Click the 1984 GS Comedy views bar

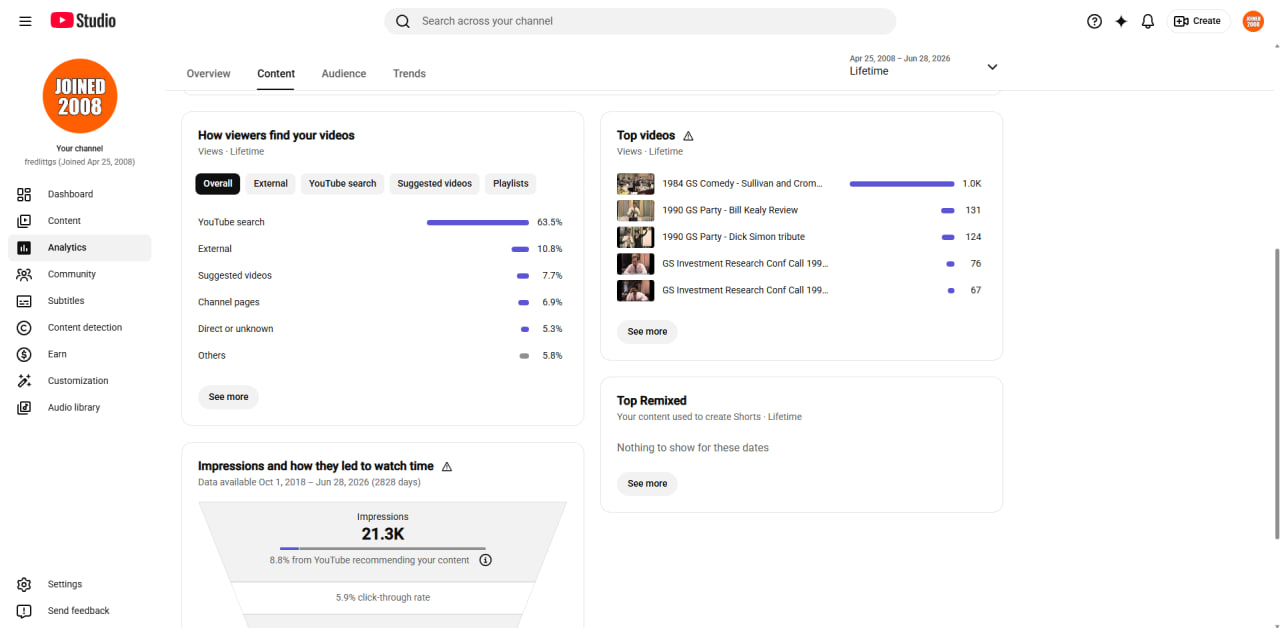(902, 184)
